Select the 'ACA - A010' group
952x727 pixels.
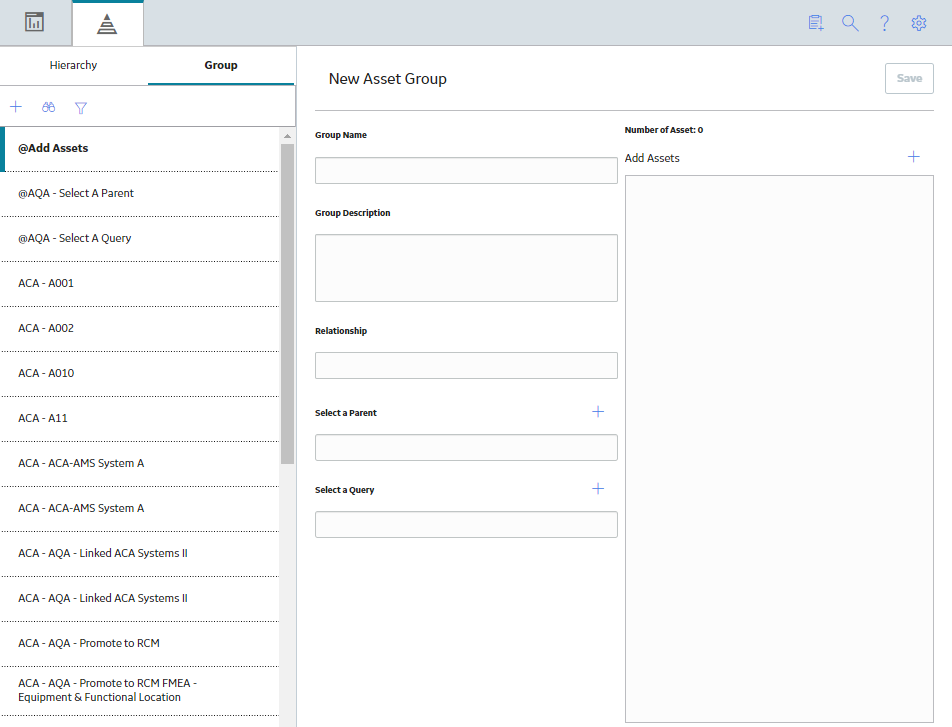coord(140,374)
